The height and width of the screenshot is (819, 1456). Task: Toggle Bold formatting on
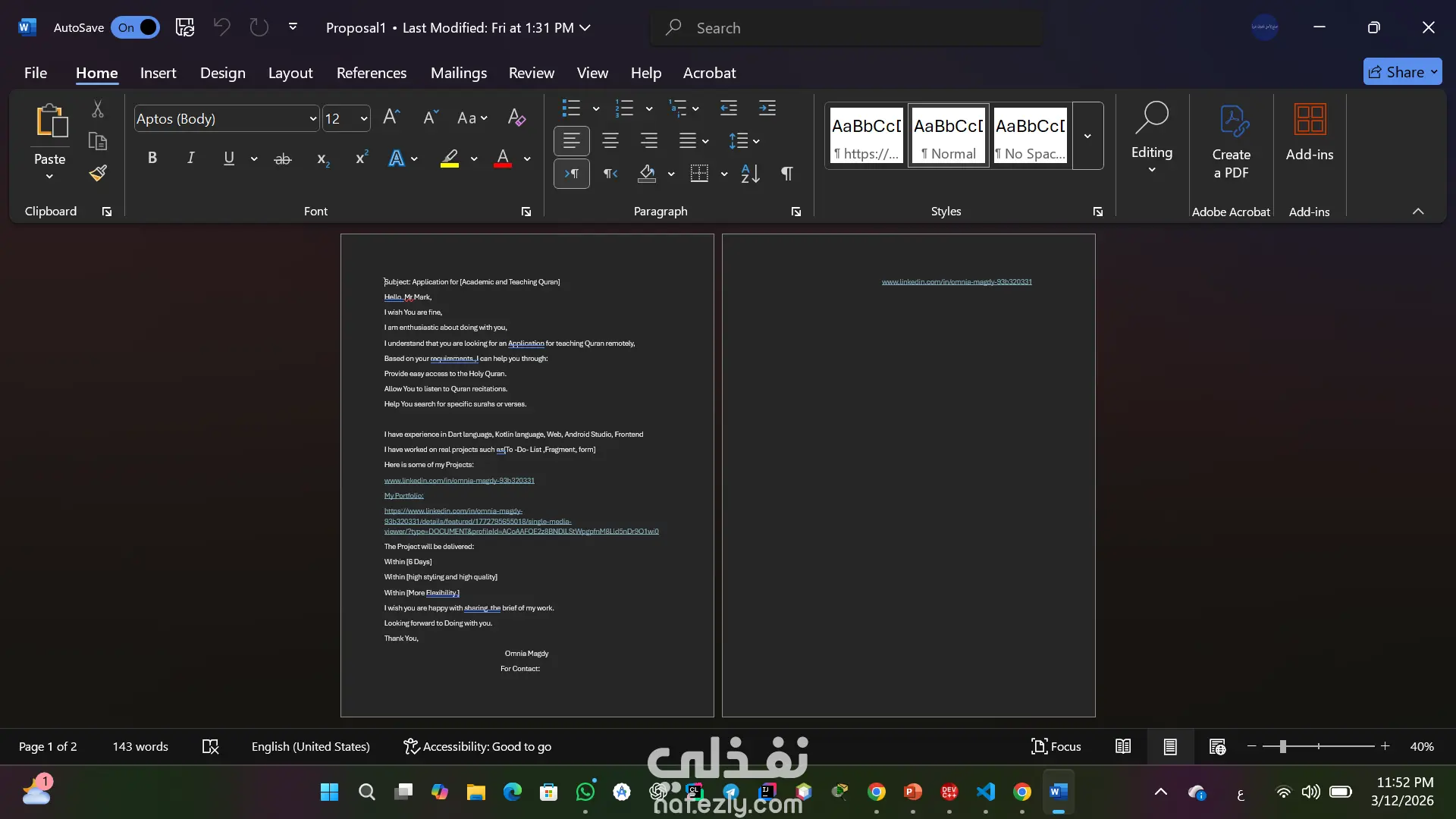pos(152,158)
